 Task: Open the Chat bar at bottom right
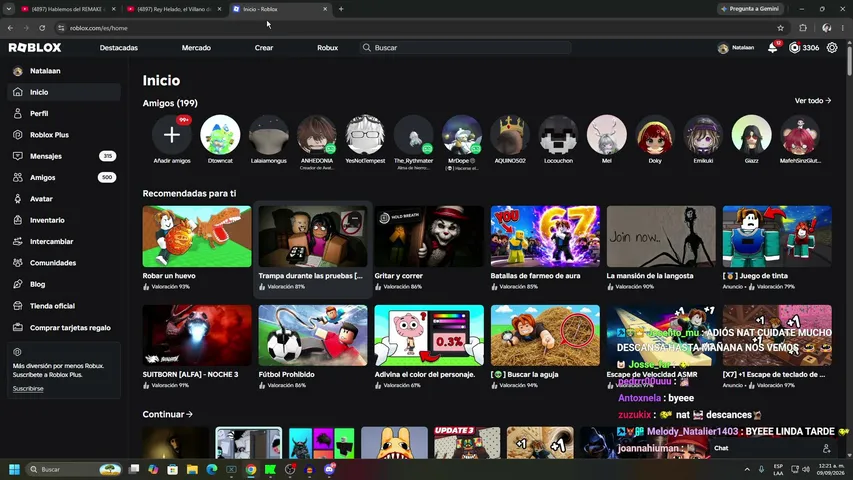click(x=773, y=448)
